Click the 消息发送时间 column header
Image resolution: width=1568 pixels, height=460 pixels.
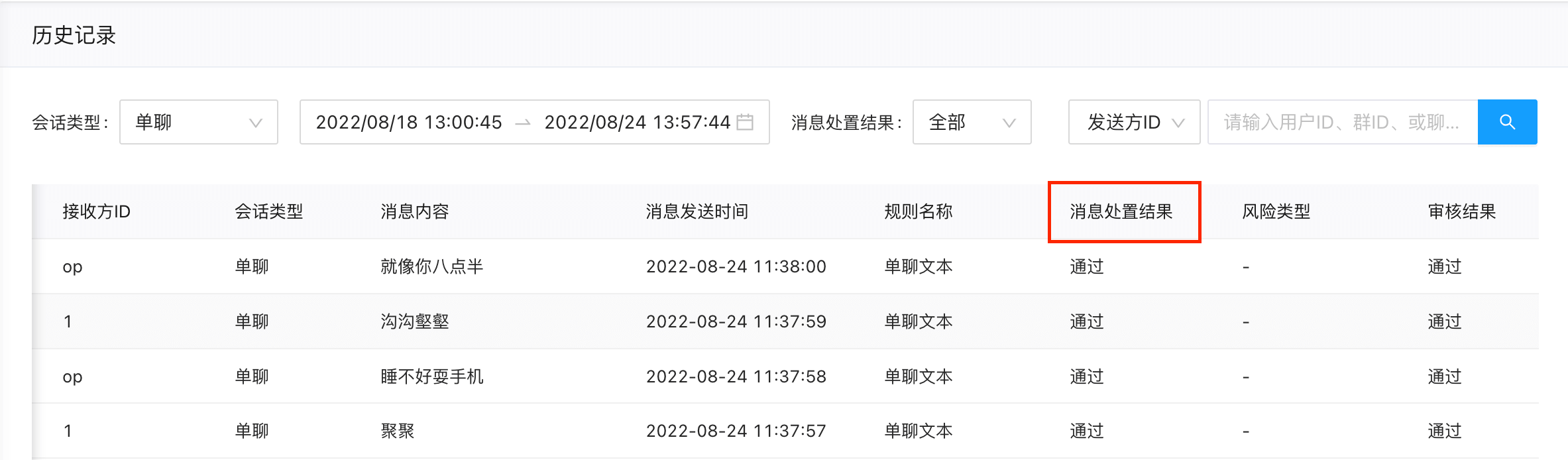tap(697, 211)
